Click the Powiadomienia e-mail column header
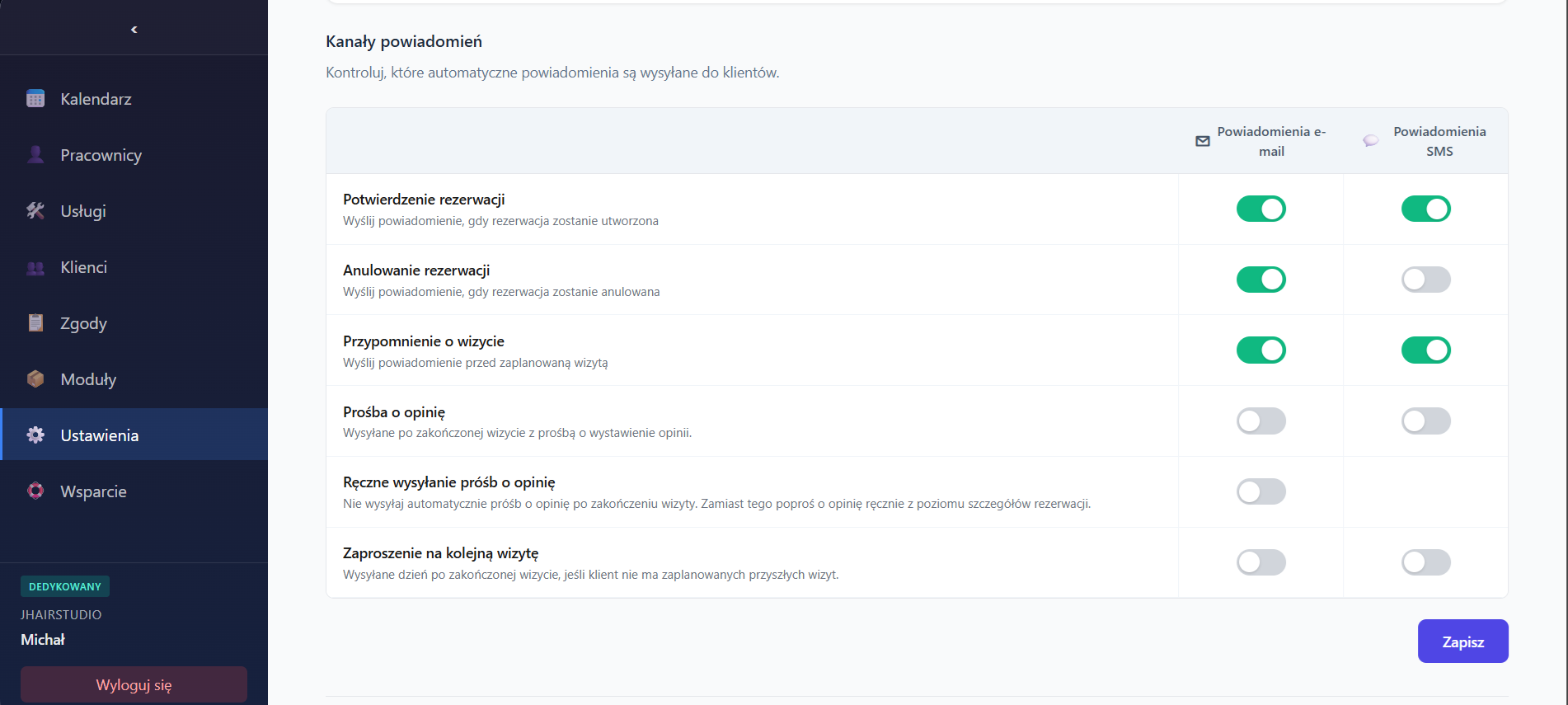 (1270, 141)
